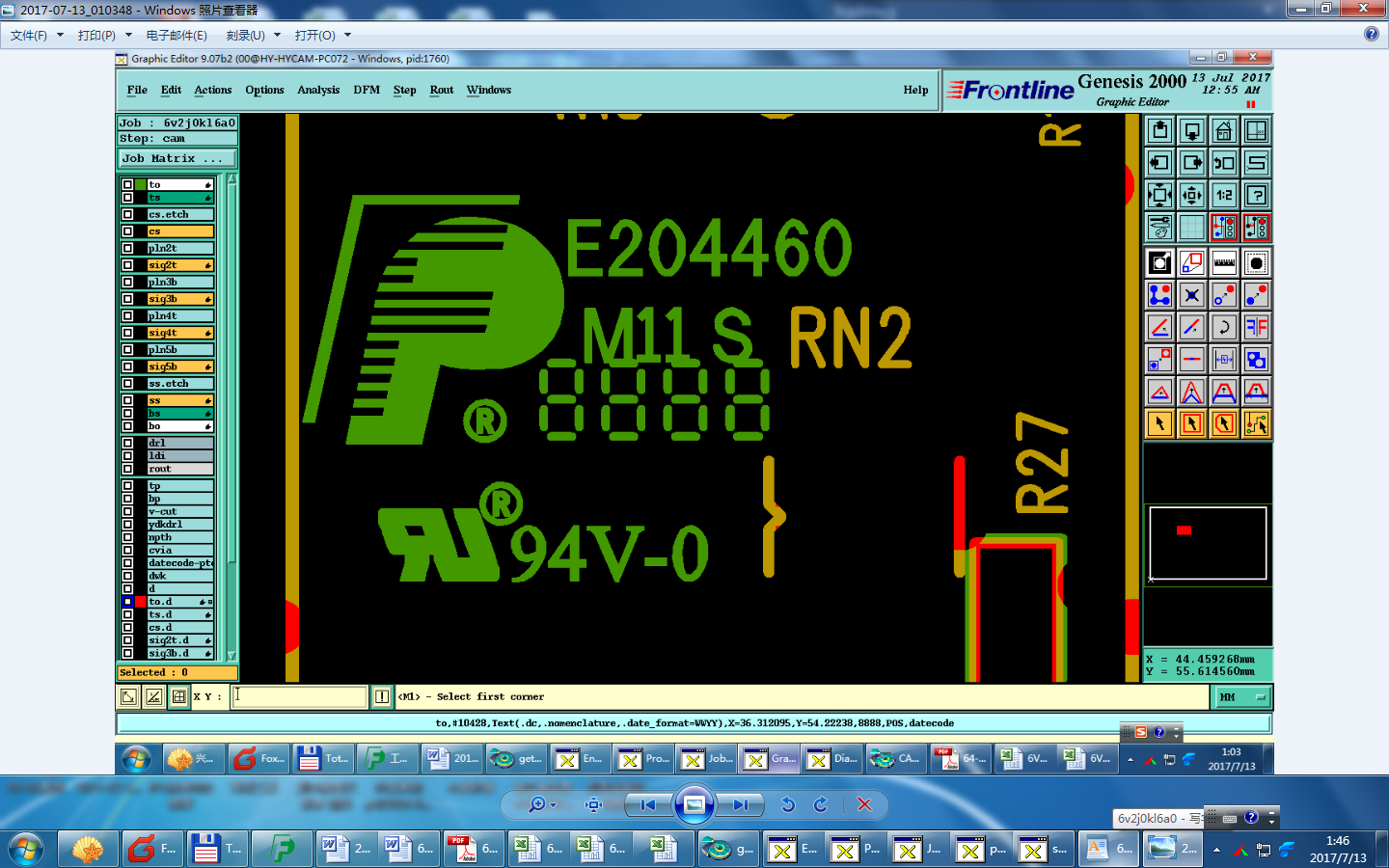Click layer list scroll down arrow

tap(231, 656)
